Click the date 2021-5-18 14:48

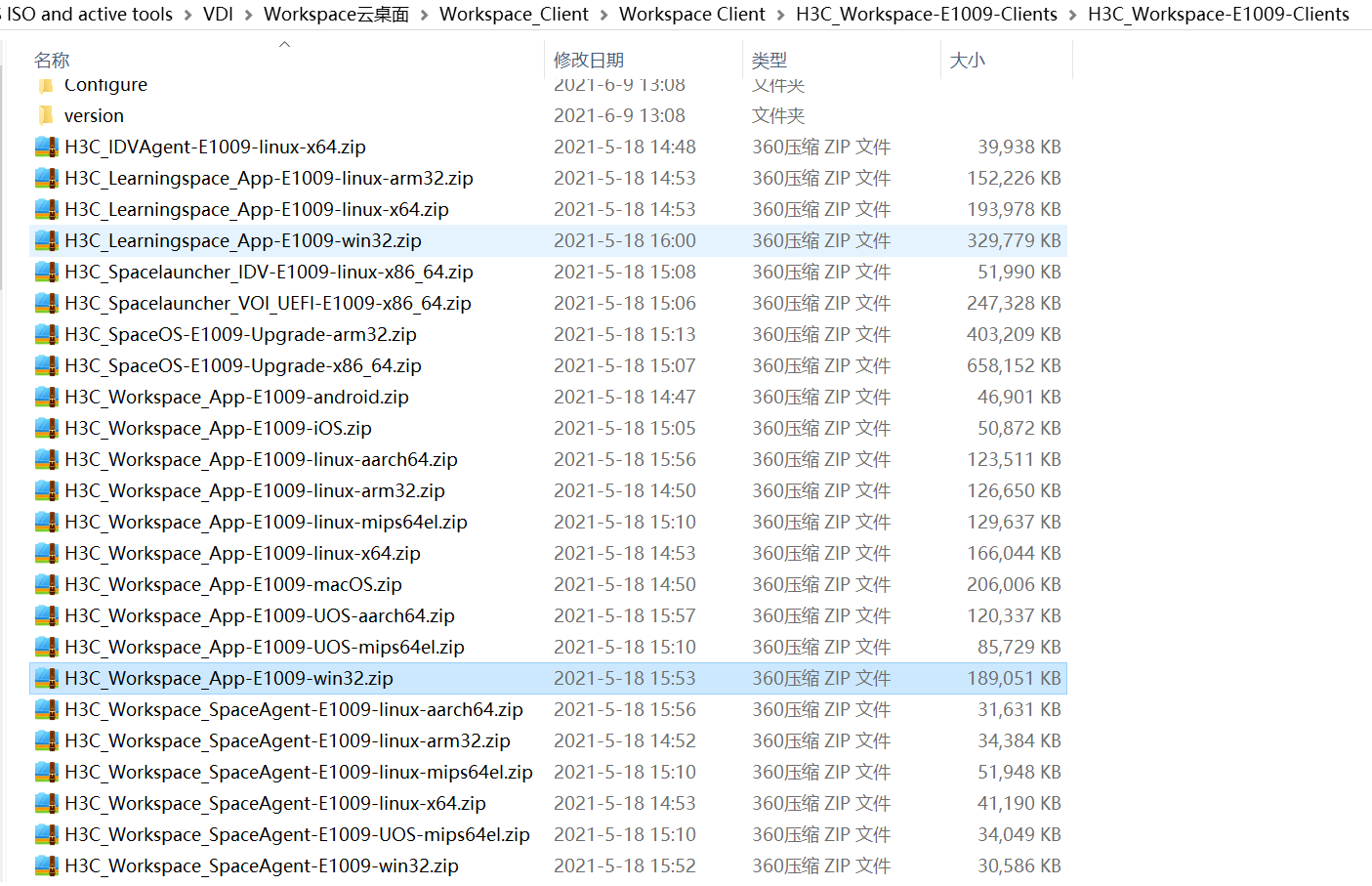(625, 147)
